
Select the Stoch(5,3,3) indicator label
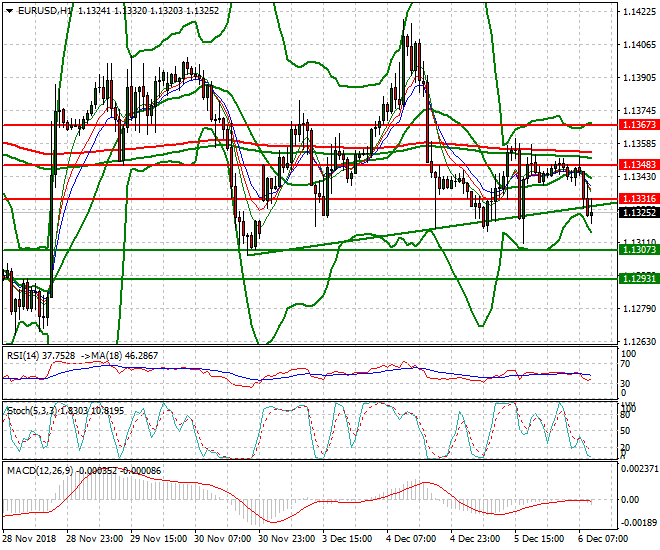(x=34, y=409)
